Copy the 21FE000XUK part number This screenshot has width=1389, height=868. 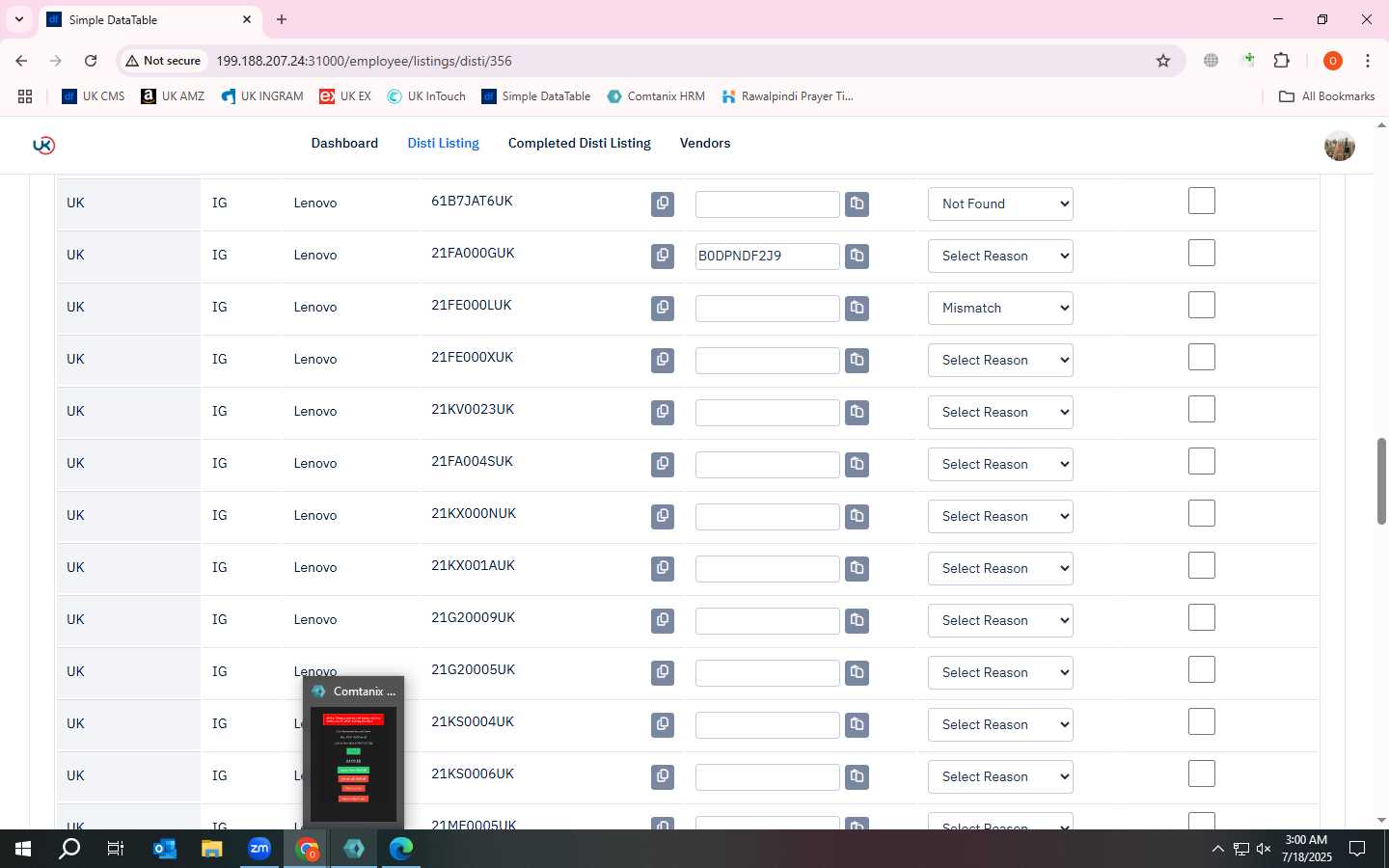coord(663,360)
